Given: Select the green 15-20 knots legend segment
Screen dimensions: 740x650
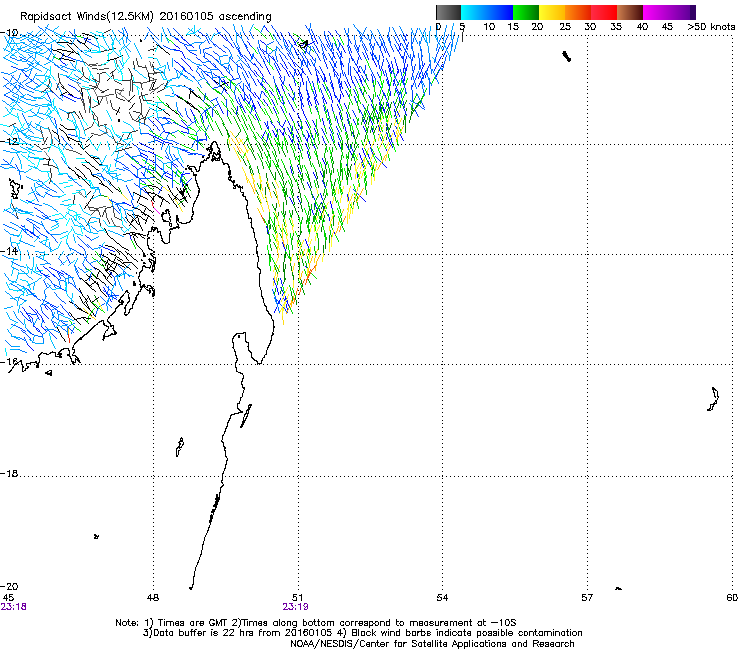Looking at the screenshot, I should [526, 12].
